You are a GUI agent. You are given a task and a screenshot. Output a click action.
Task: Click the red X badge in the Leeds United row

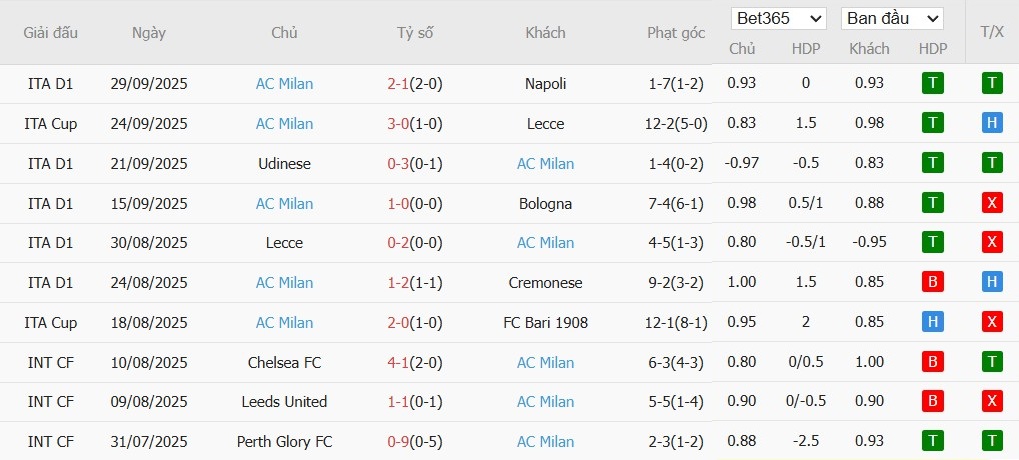click(992, 402)
